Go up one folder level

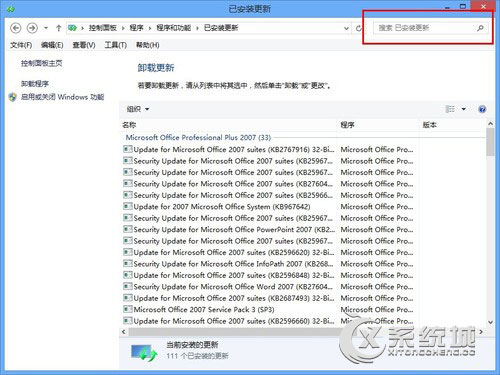click(x=59, y=28)
